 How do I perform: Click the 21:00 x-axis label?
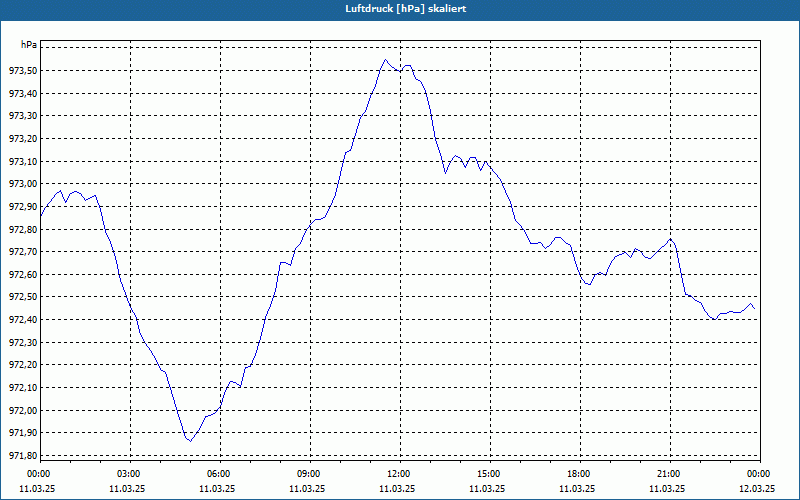pos(668,474)
